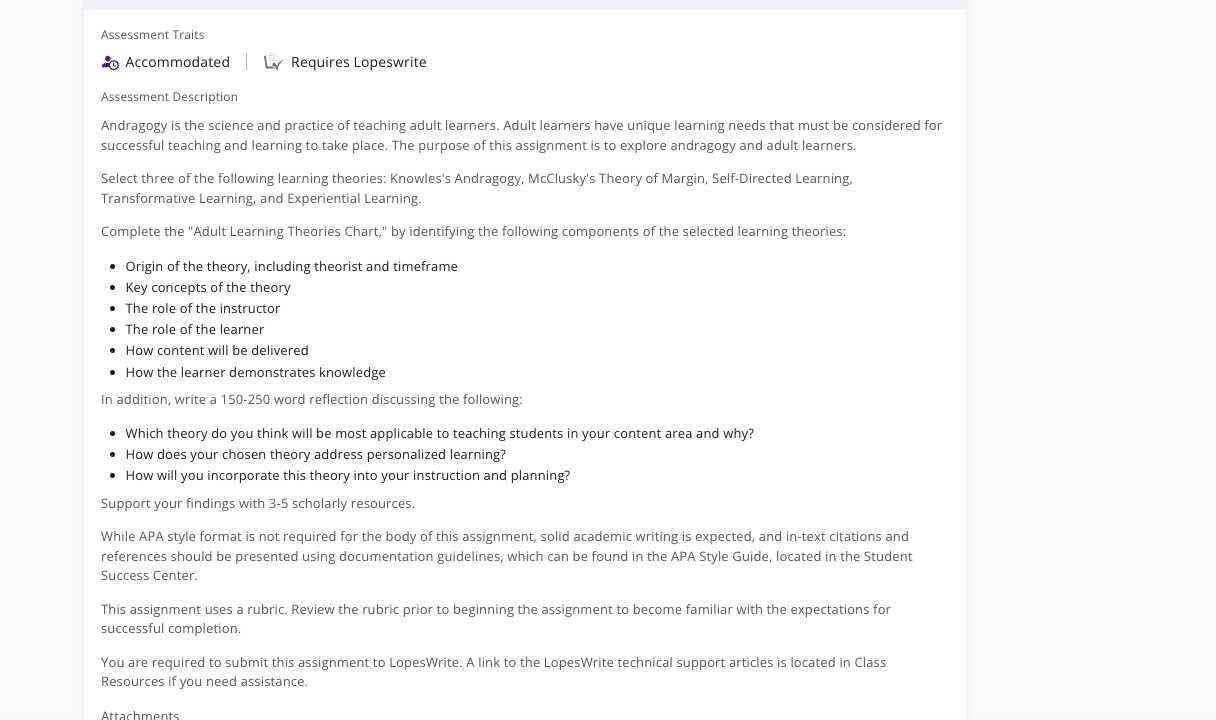The width and height of the screenshot is (1216, 720).
Task: Click the Assessment Traits heading
Action: [x=152, y=35]
